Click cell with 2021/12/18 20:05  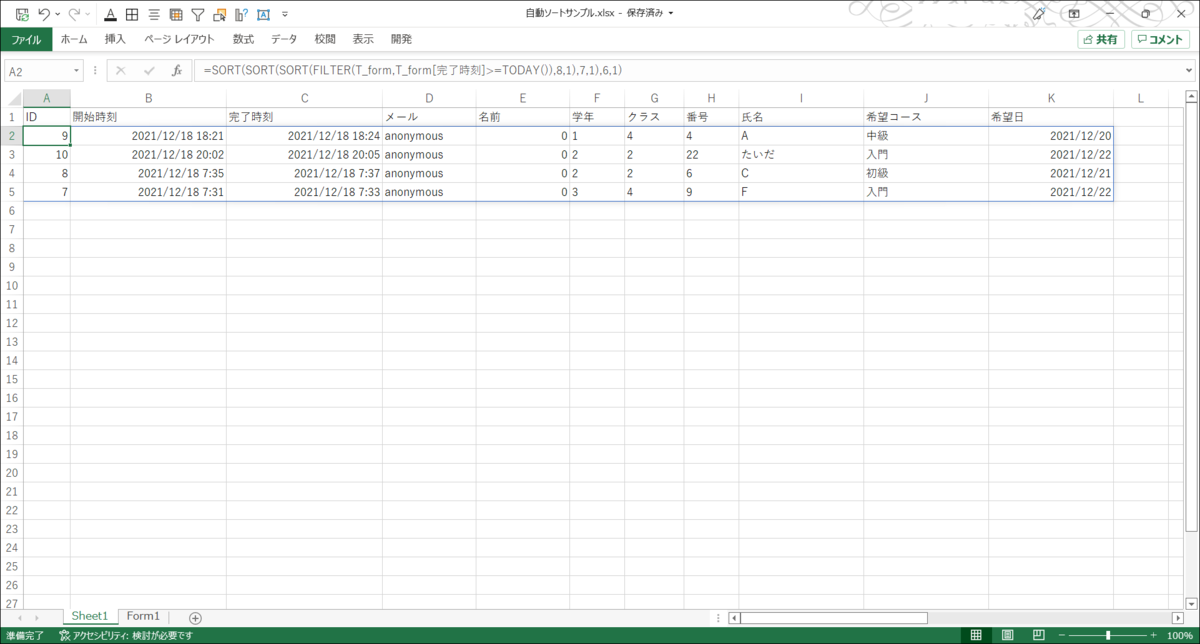click(x=304, y=155)
